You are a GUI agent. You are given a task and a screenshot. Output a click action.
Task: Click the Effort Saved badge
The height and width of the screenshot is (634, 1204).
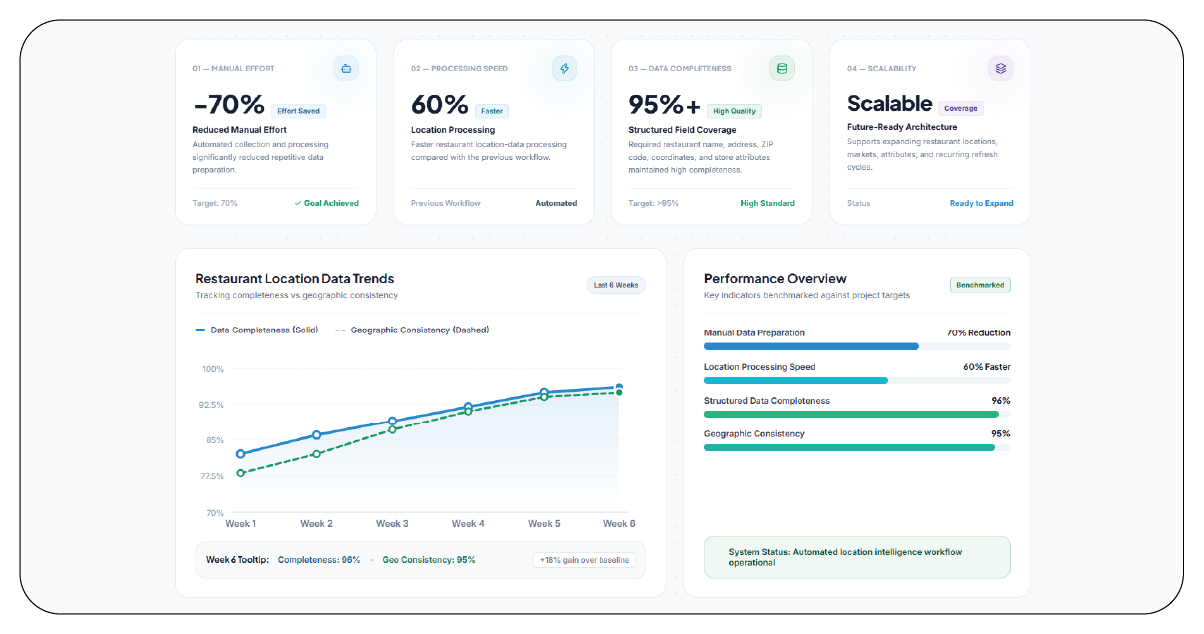pyautogui.click(x=298, y=111)
